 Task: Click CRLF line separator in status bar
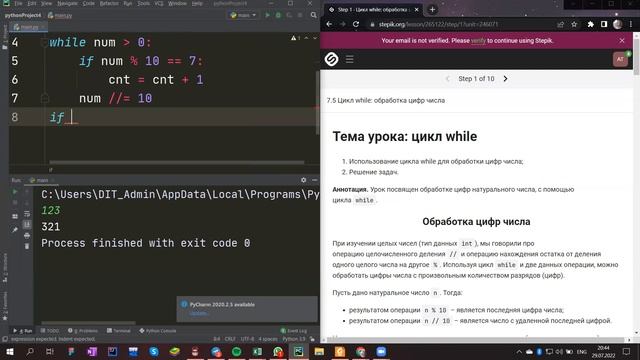(x=230, y=339)
